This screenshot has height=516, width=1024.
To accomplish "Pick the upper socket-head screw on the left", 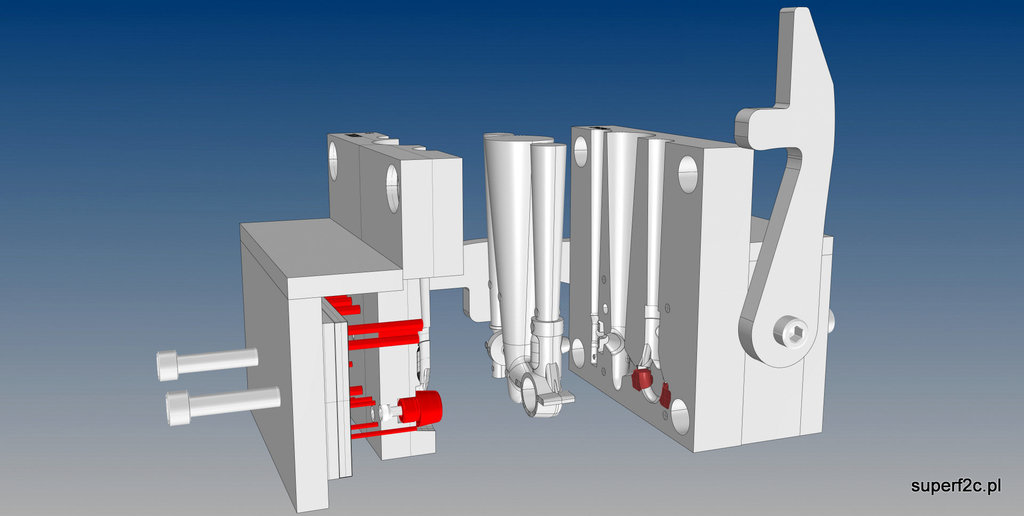I will tap(206, 362).
